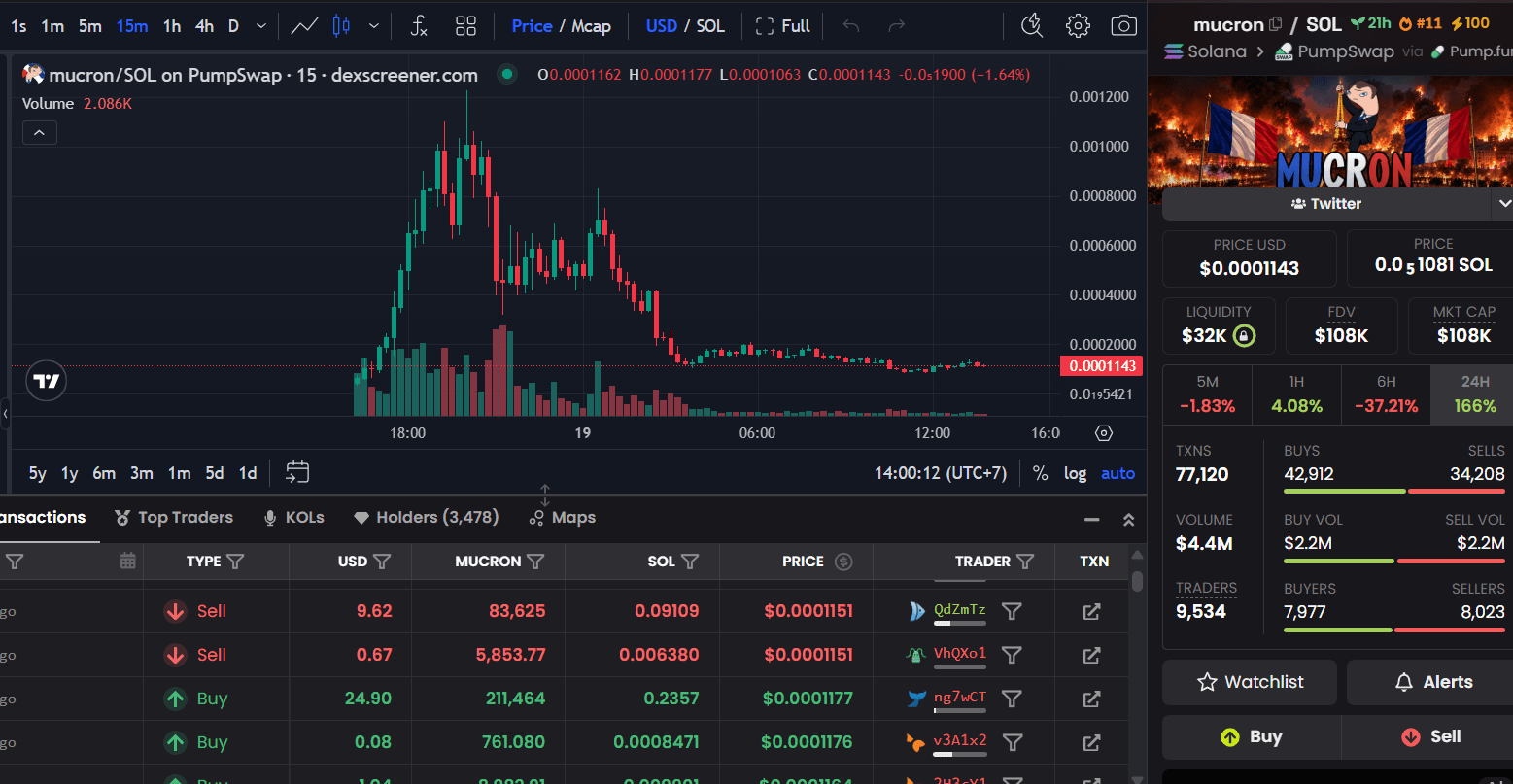Select the candlestick chart type icon
1513x784 pixels.
point(341,26)
